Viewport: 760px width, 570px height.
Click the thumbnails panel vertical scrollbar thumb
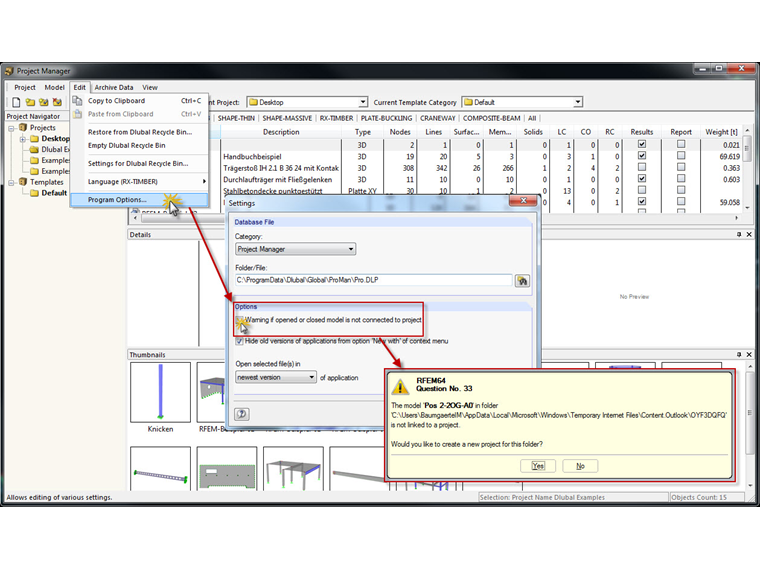[749, 413]
